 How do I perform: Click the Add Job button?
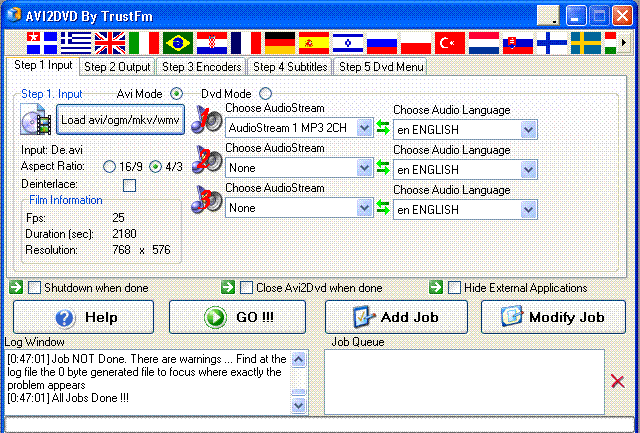pyautogui.click(x=396, y=317)
